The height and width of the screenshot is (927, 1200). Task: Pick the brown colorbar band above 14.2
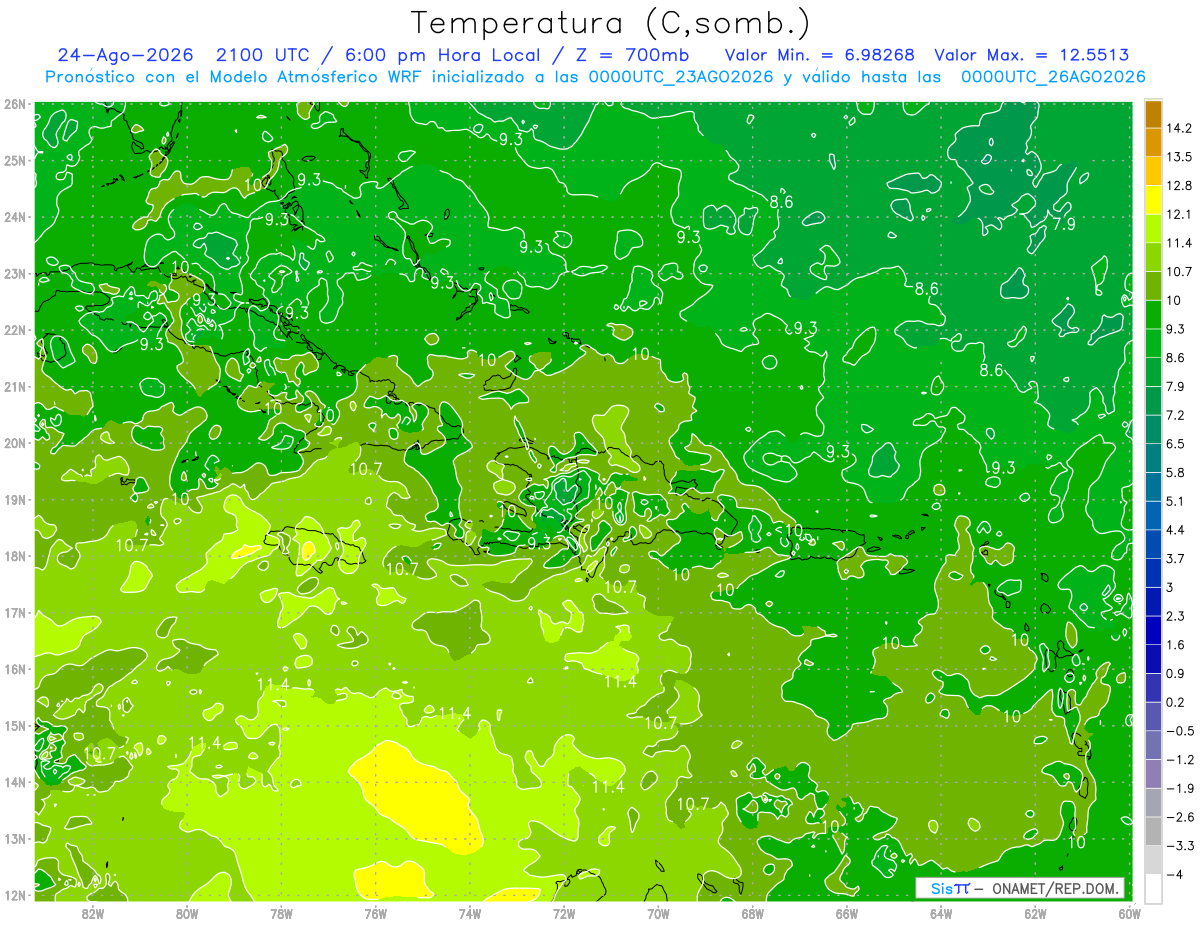pyautogui.click(x=1152, y=114)
